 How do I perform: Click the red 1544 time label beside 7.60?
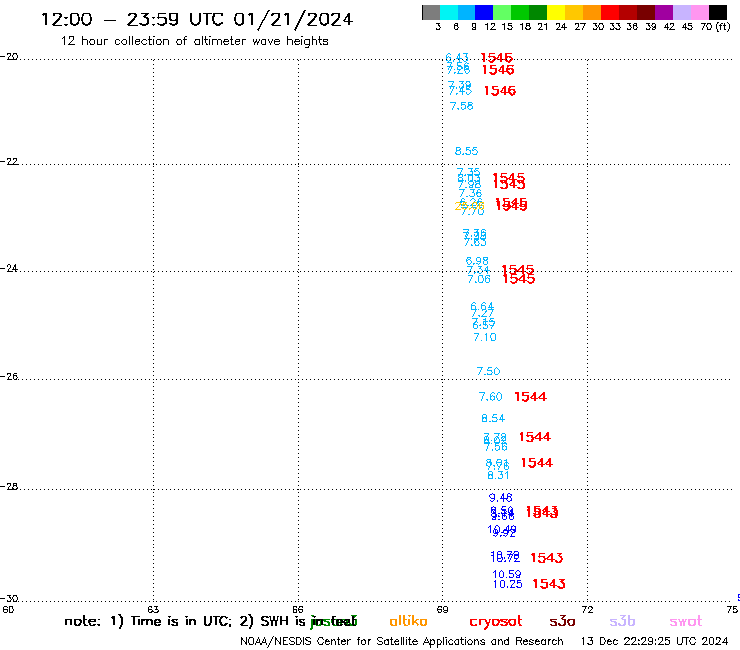(530, 397)
